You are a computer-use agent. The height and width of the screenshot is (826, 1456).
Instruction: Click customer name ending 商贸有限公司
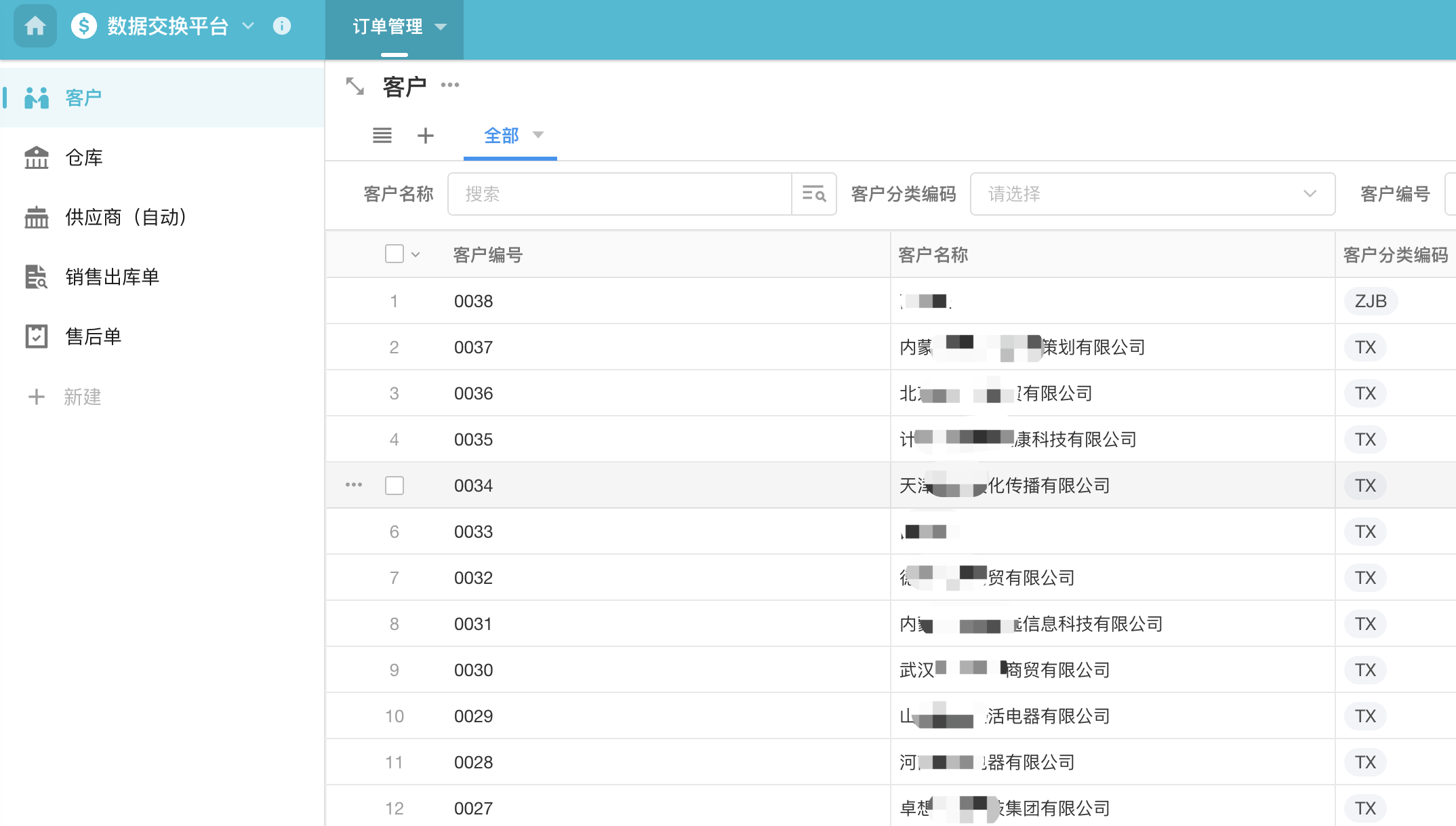click(x=1005, y=670)
